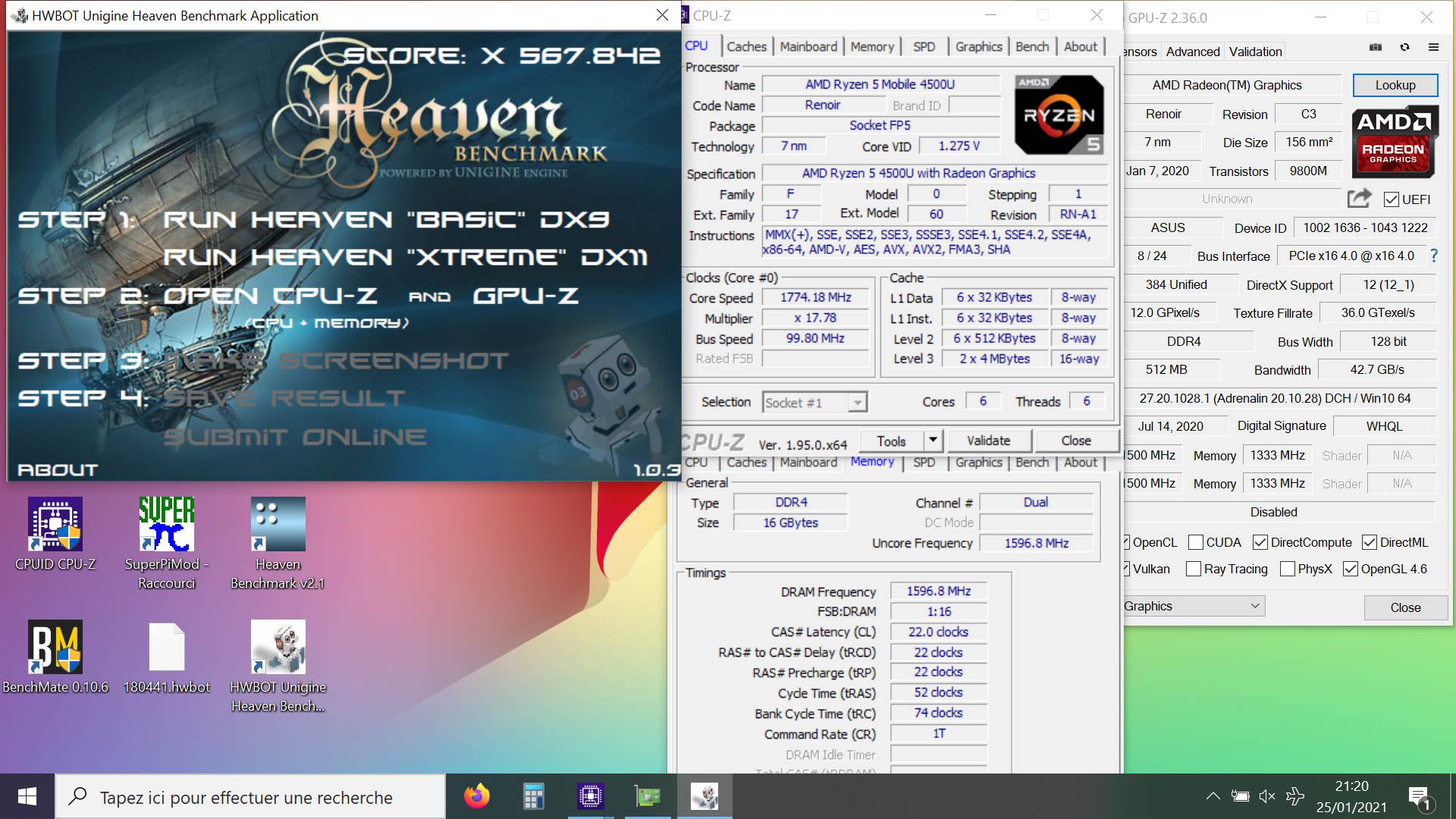Image resolution: width=1456 pixels, height=819 pixels.
Task: Click the Windows taskbar search box
Action: pos(250,796)
